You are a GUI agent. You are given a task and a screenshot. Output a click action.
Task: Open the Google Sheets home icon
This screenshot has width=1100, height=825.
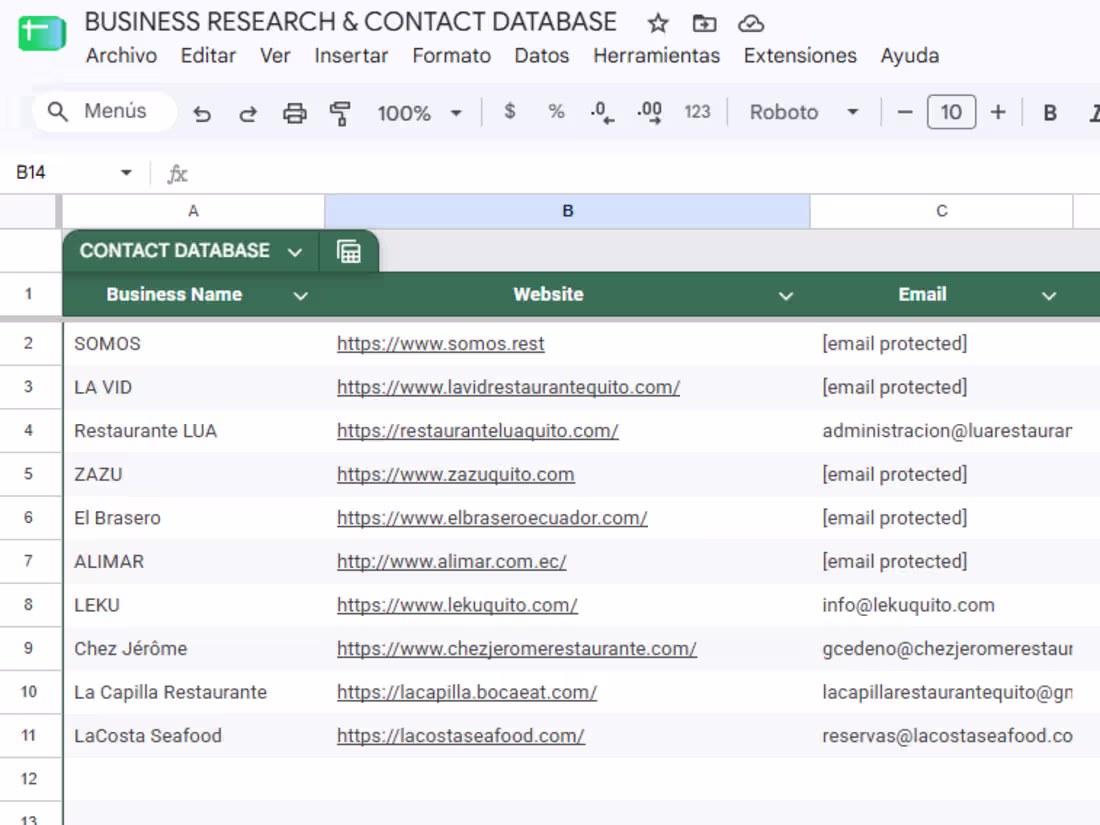pos(42,33)
